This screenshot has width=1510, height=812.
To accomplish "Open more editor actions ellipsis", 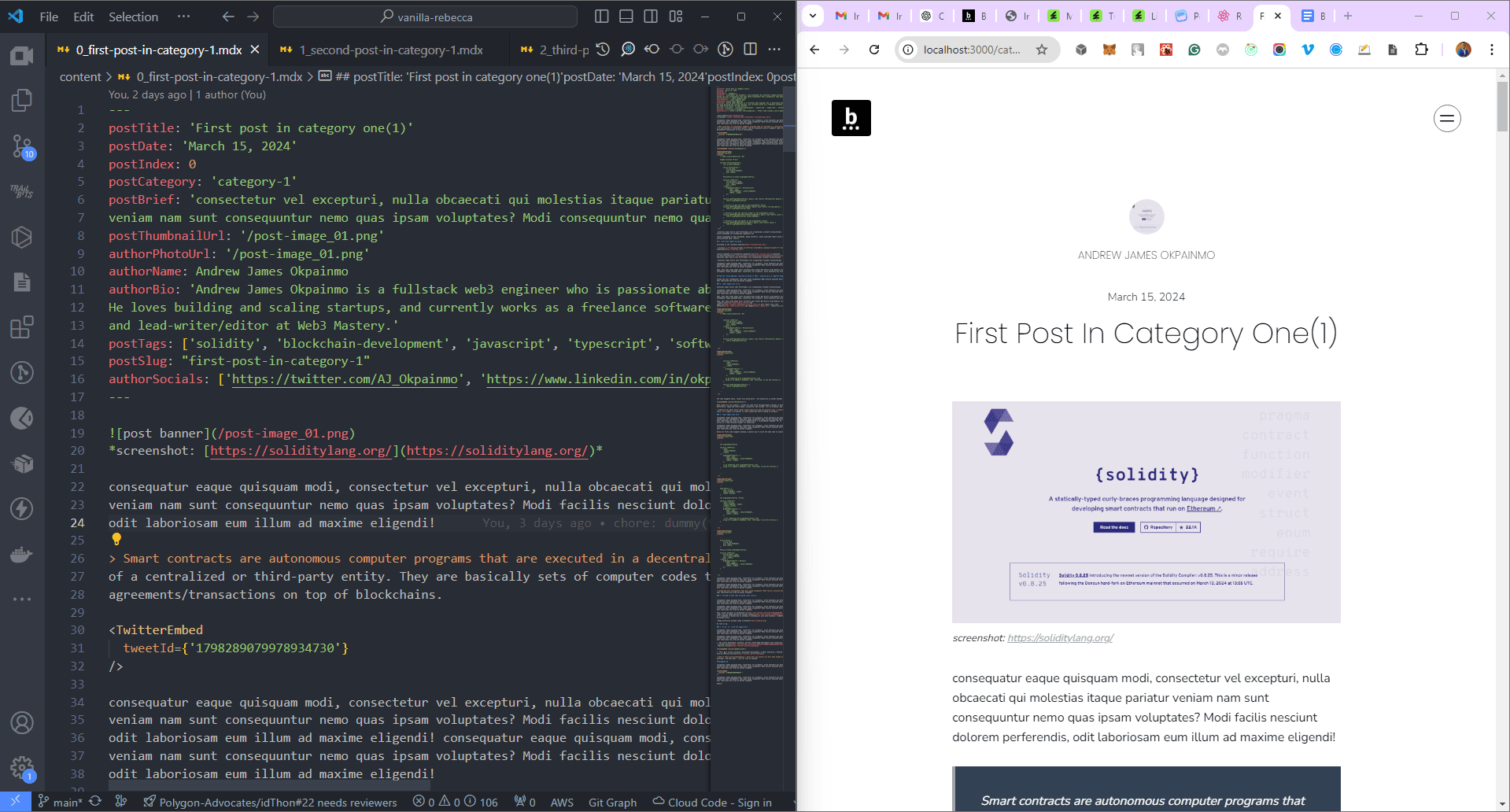I will tap(775, 50).
